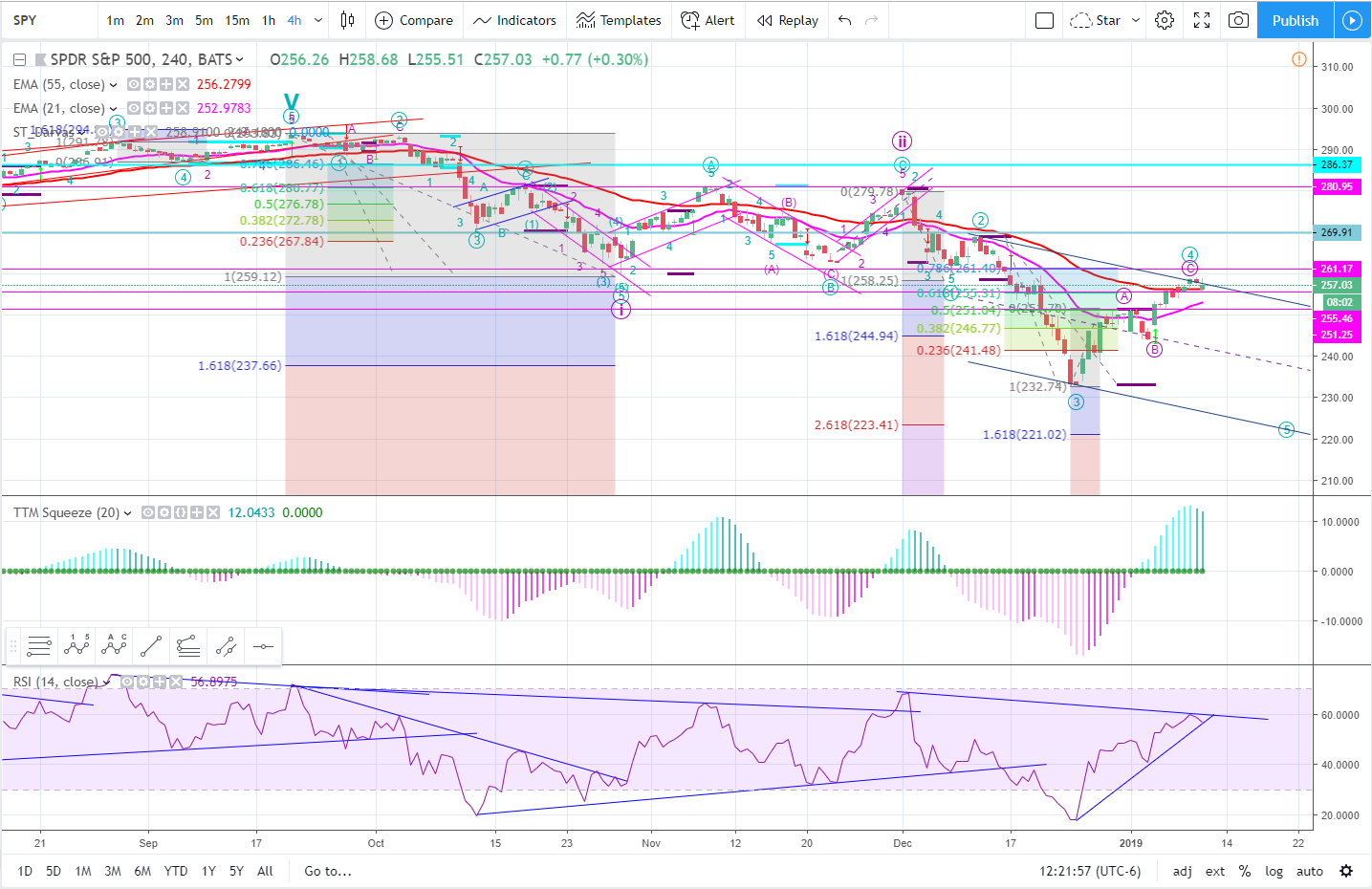The image size is (1372, 889).
Task: Expand ST_Darvas options chevron
Action: pyautogui.click(x=82, y=132)
